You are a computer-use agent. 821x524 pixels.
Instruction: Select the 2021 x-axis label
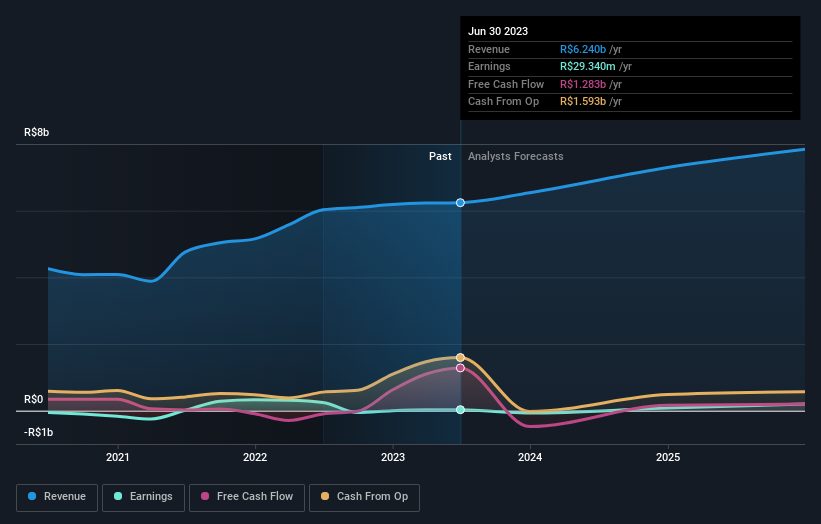(x=118, y=457)
